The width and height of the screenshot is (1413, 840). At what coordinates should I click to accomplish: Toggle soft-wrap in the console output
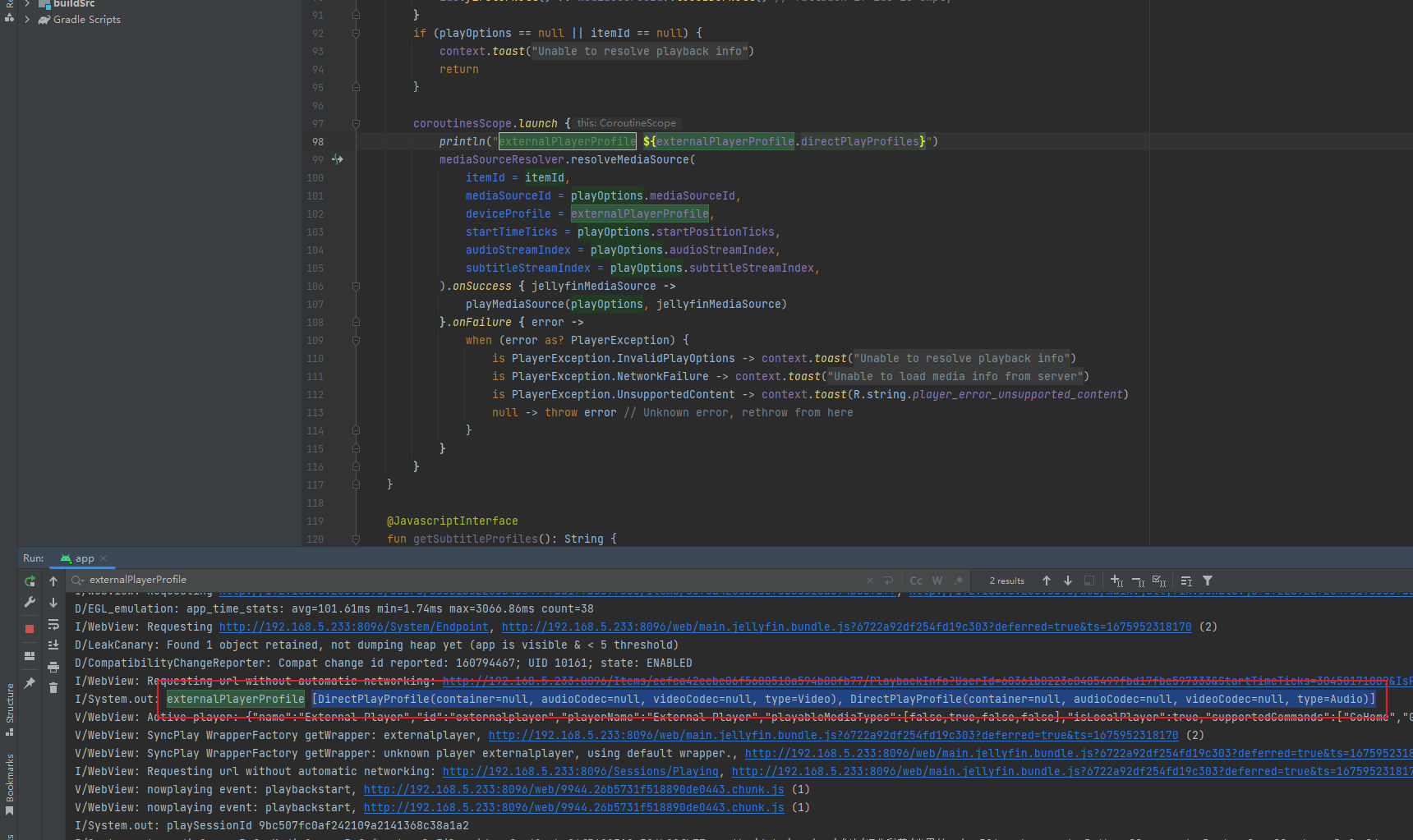pos(53,624)
